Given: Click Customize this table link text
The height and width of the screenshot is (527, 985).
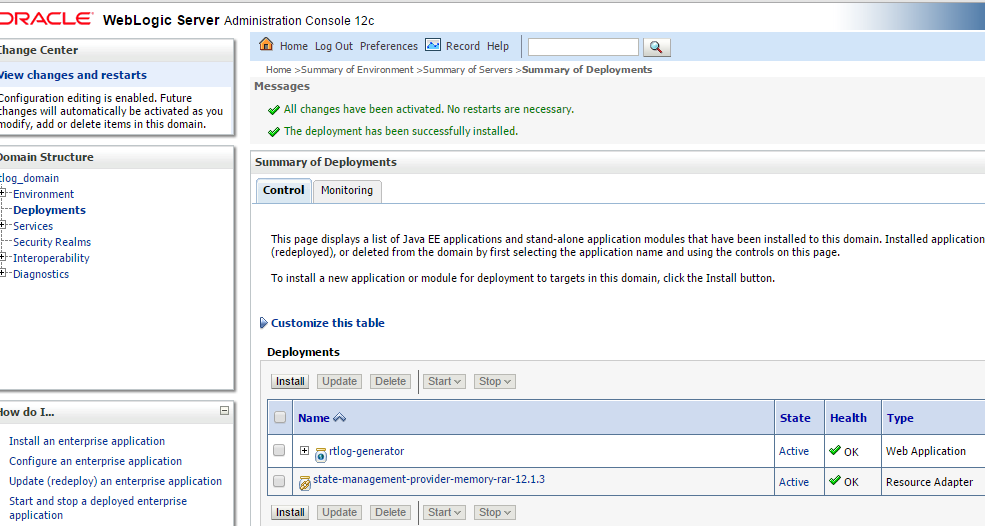Looking at the screenshot, I should (x=327, y=323).
